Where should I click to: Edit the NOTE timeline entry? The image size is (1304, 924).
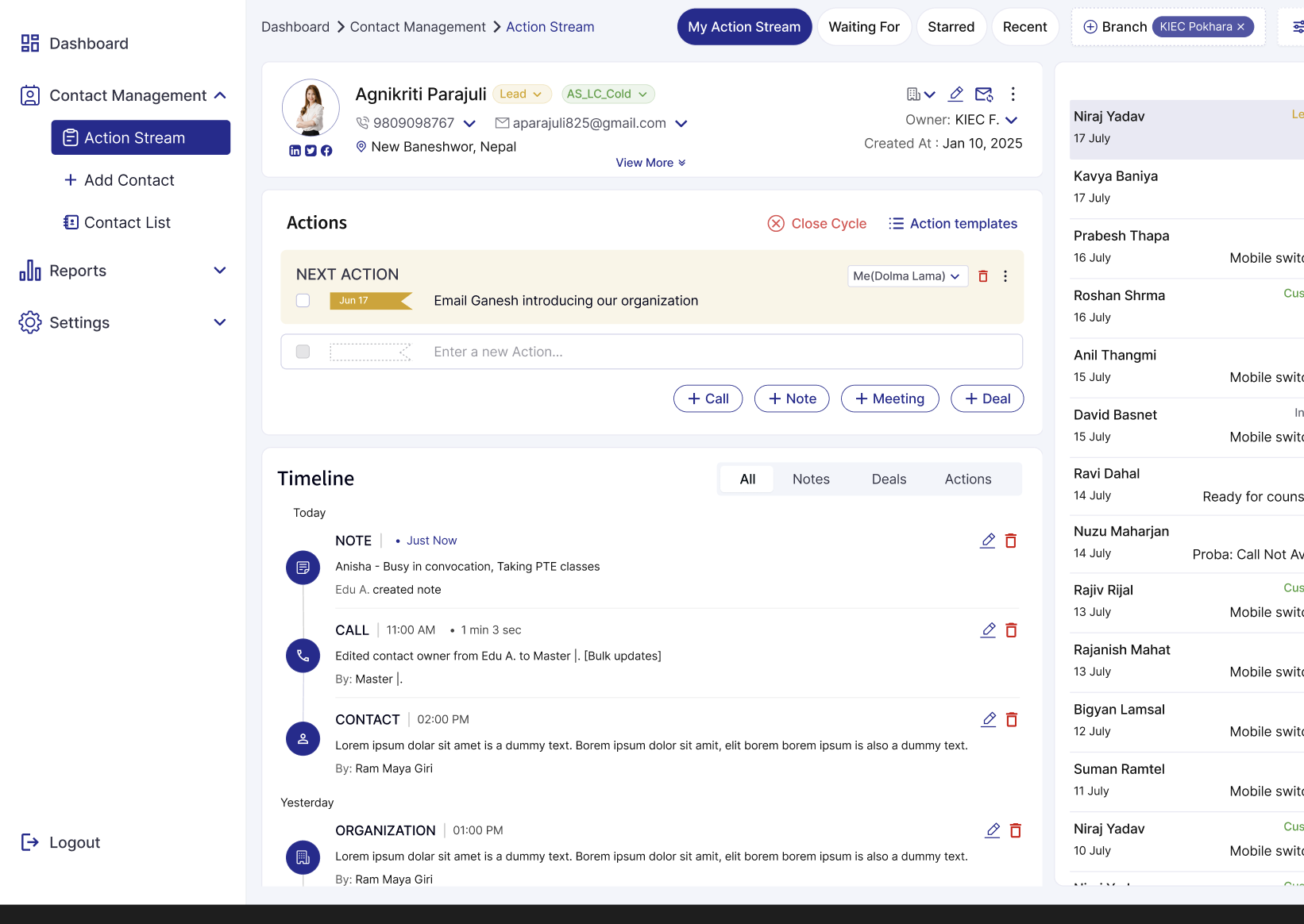pos(988,541)
